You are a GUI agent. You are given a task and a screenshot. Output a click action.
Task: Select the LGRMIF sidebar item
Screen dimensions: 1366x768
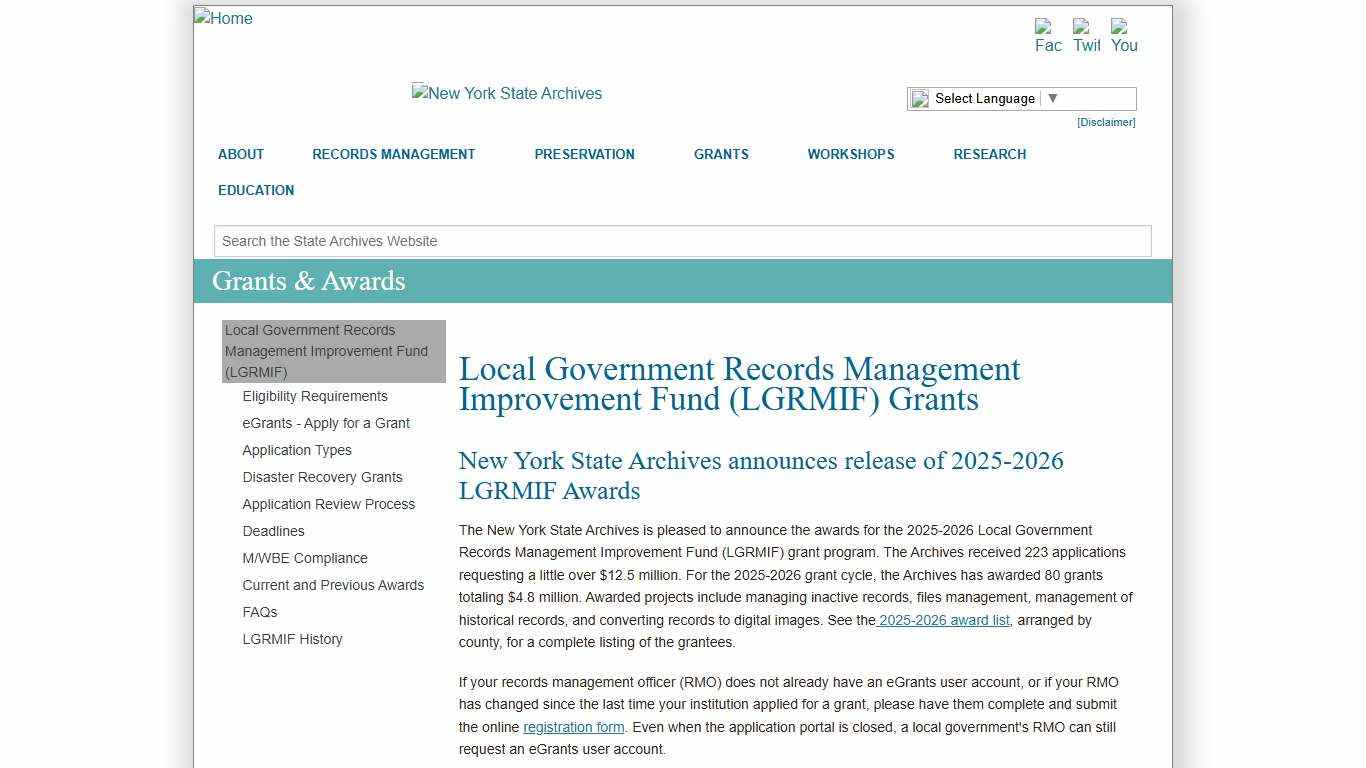click(x=327, y=351)
